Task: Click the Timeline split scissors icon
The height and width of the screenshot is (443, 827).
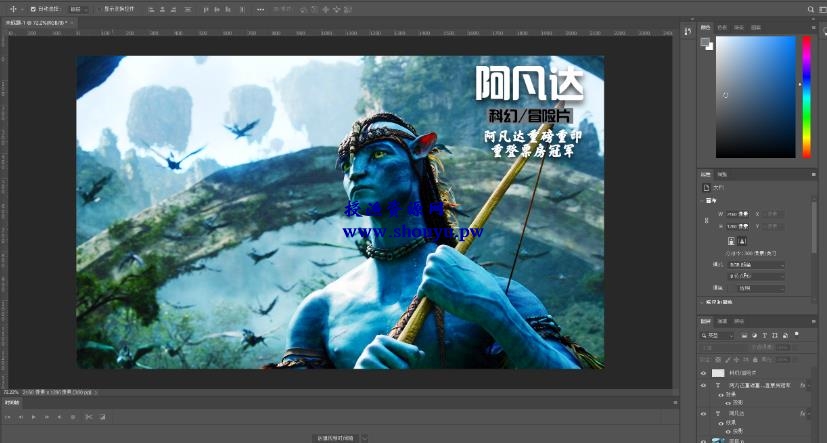Action: tap(89, 417)
